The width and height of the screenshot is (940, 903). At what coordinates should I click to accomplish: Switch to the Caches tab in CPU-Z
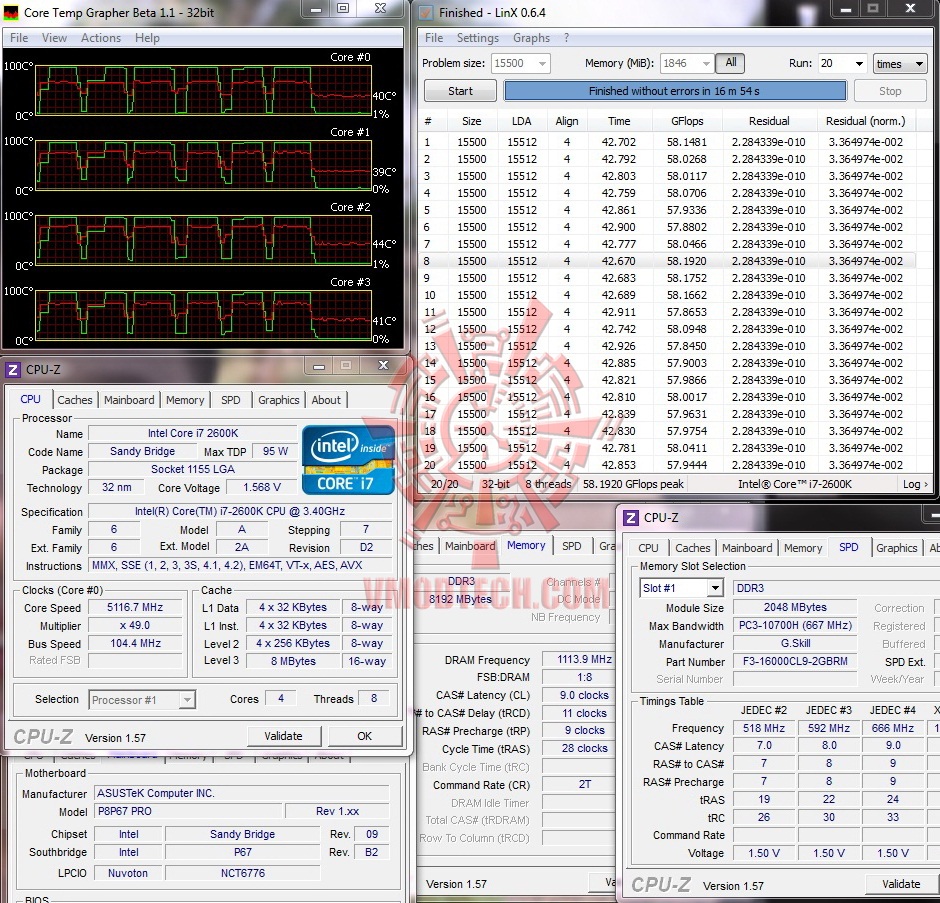pos(75,400)
